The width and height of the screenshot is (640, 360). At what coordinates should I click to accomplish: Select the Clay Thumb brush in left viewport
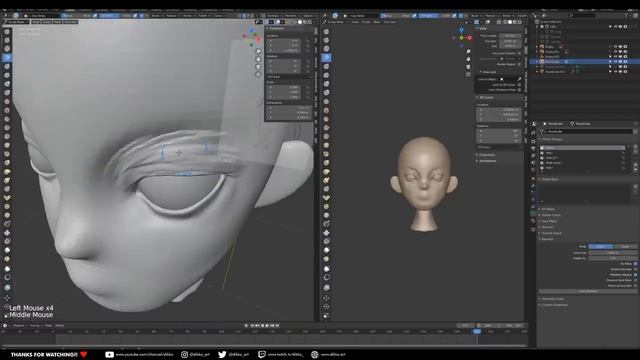pos(7,66)
